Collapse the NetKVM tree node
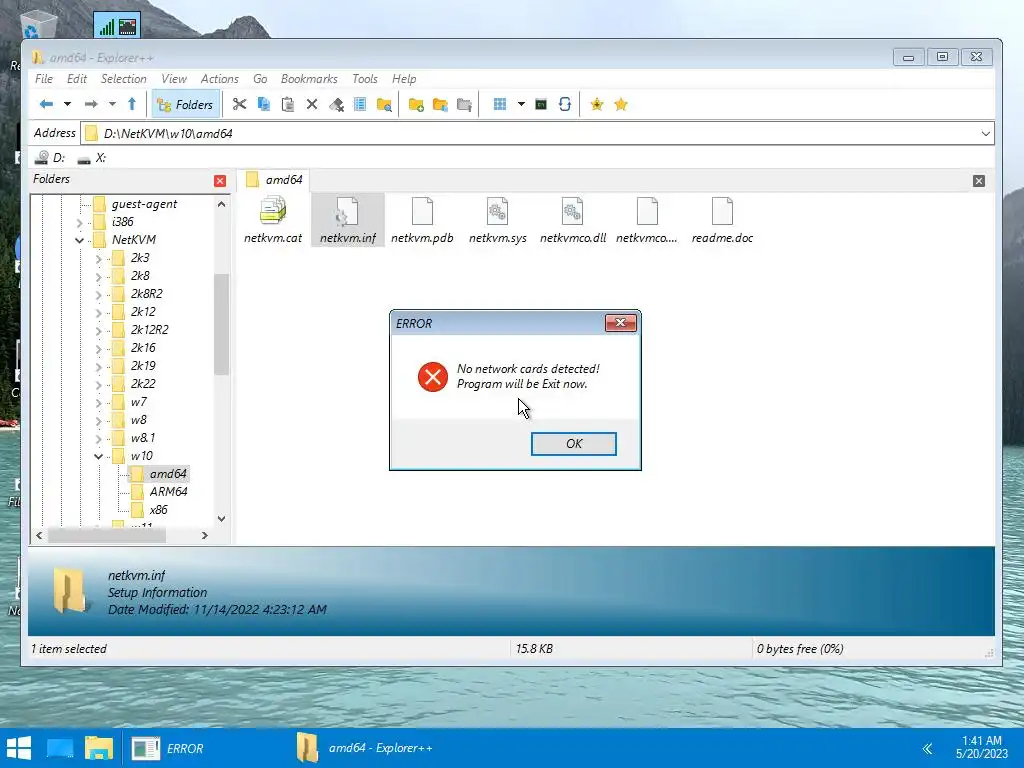The height and width of the screenshot is (768, 1024). coord(80,240)
